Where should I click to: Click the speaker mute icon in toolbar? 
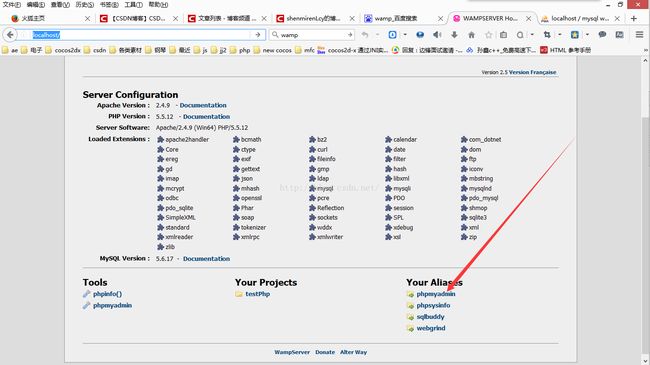pyautogui.click(x=437, y=35)
